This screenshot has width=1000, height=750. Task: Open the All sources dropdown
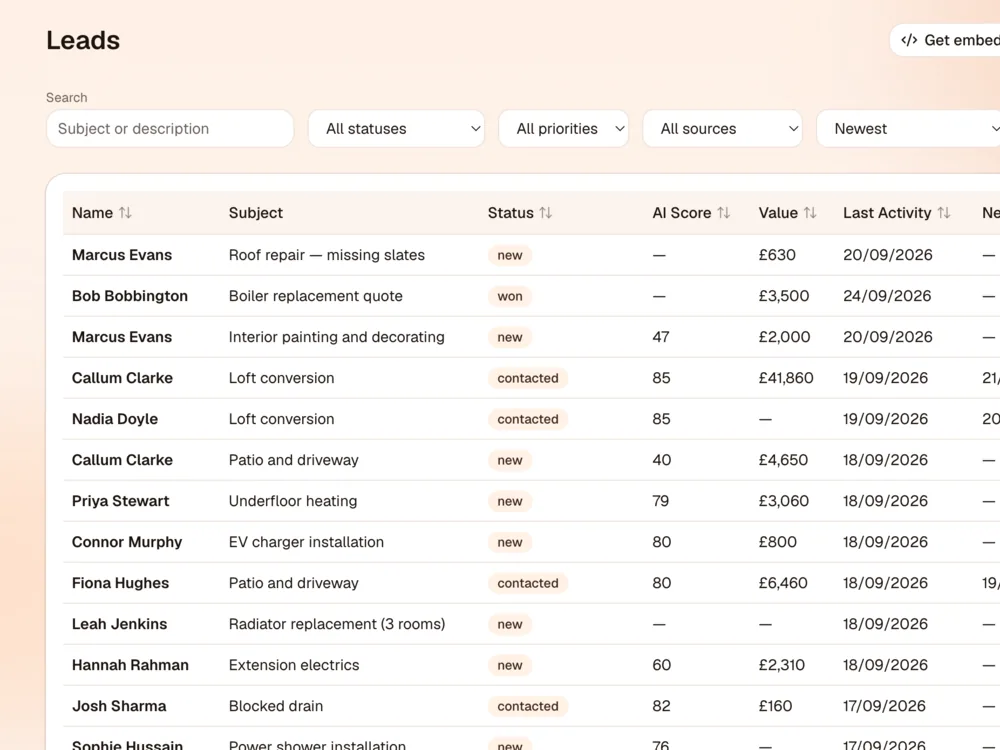pos(723,129)
